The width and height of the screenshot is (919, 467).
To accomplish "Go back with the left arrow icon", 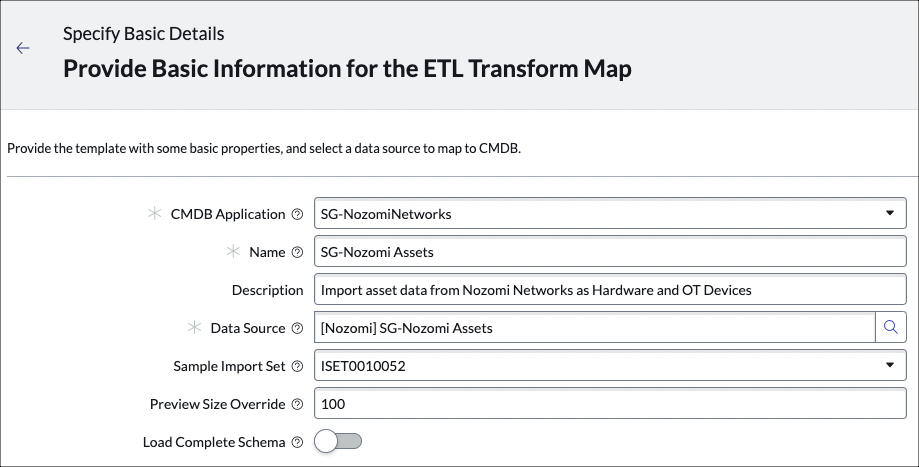I will click(23, 48).
